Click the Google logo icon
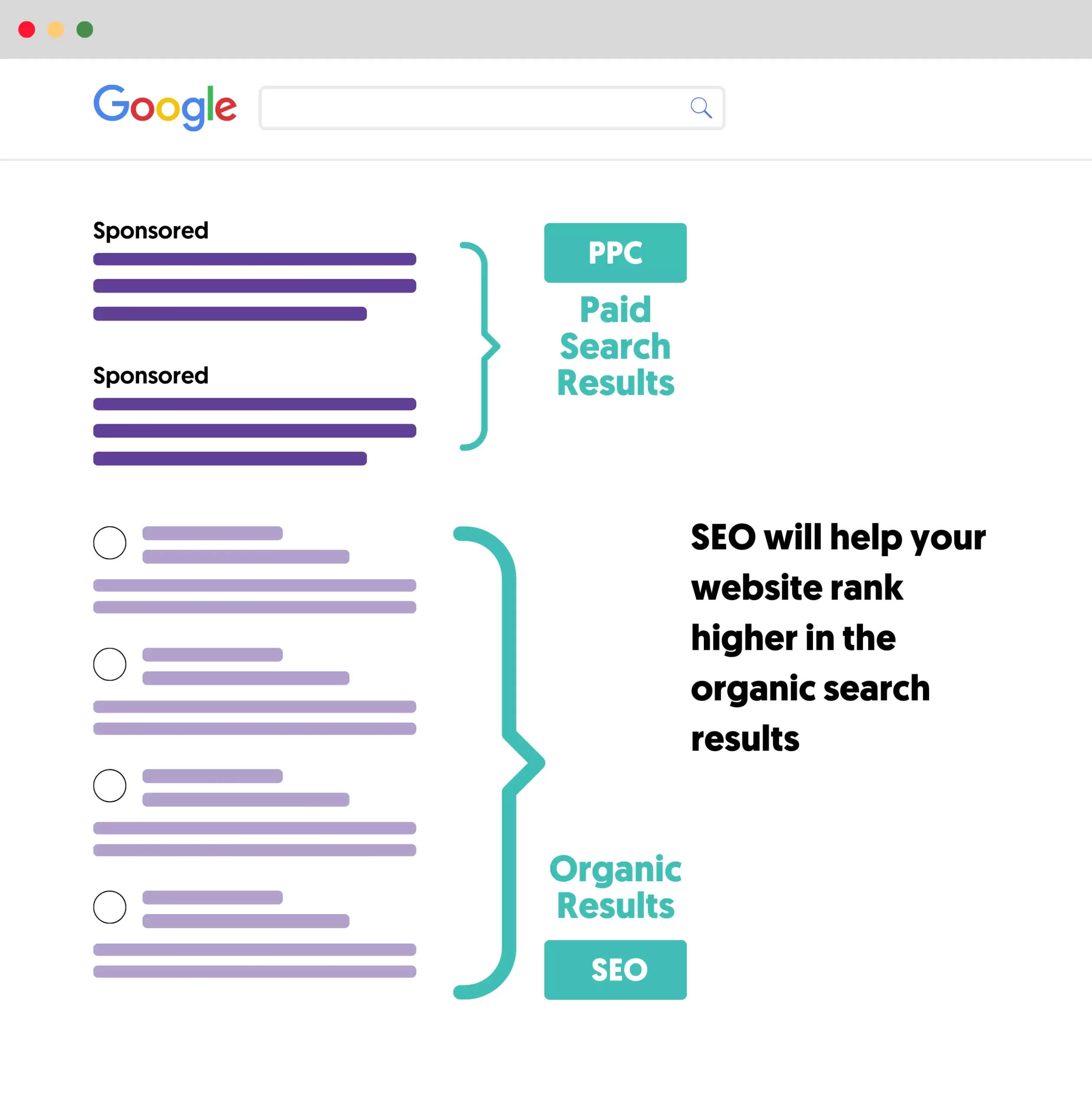The width and height of the screenshot is (1092, 1109). click(x=165, y=107)
